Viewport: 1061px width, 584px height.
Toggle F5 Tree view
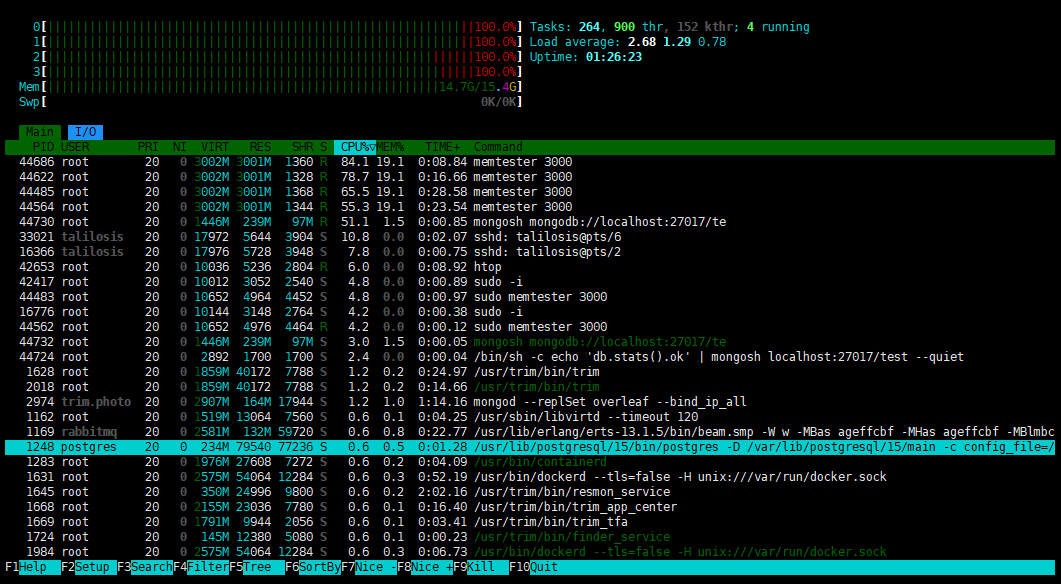click(x=256, y=567)
